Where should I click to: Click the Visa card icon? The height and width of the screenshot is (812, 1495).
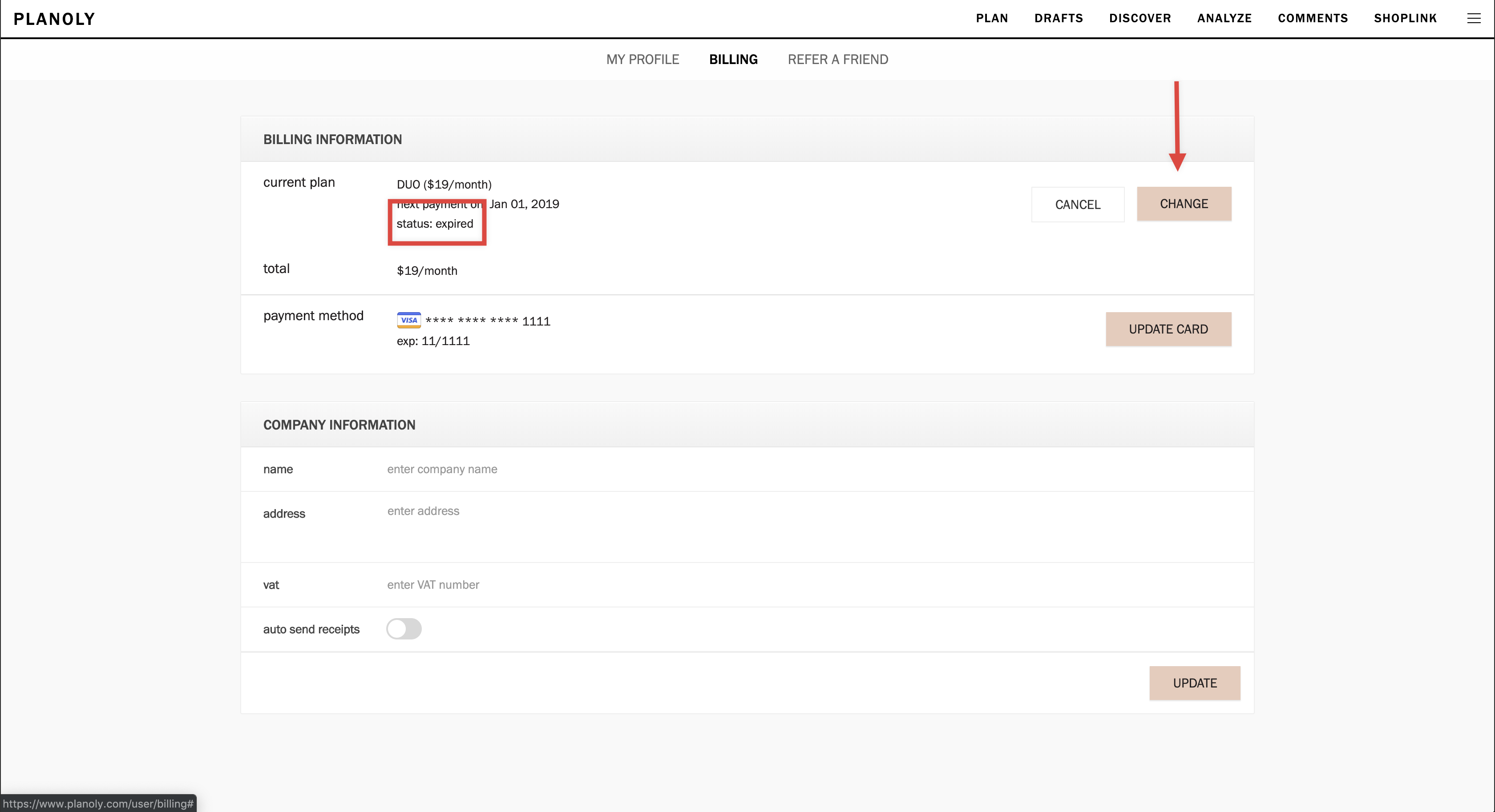tap(408, 320)
